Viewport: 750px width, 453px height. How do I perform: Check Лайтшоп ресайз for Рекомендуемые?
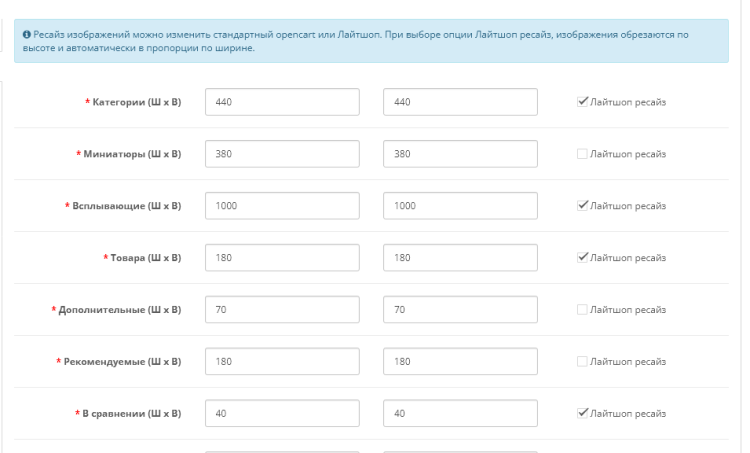[582, 361]
